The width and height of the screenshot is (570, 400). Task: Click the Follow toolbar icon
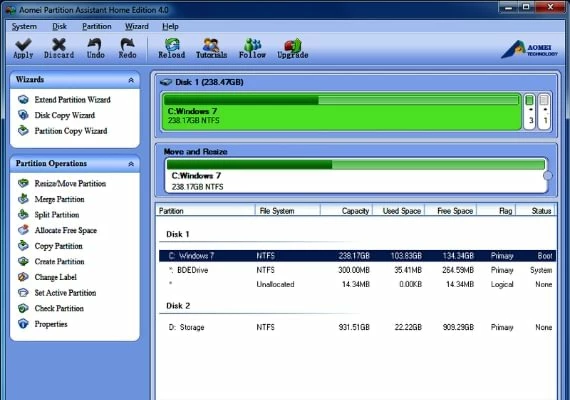(x=252, y=44)
